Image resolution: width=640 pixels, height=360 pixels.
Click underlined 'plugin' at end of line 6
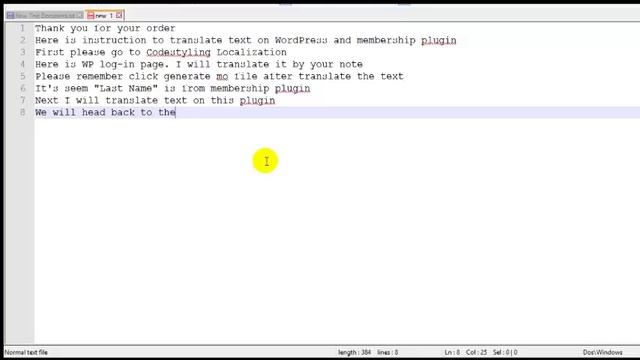pyautogui.click(x=292, y=89)
